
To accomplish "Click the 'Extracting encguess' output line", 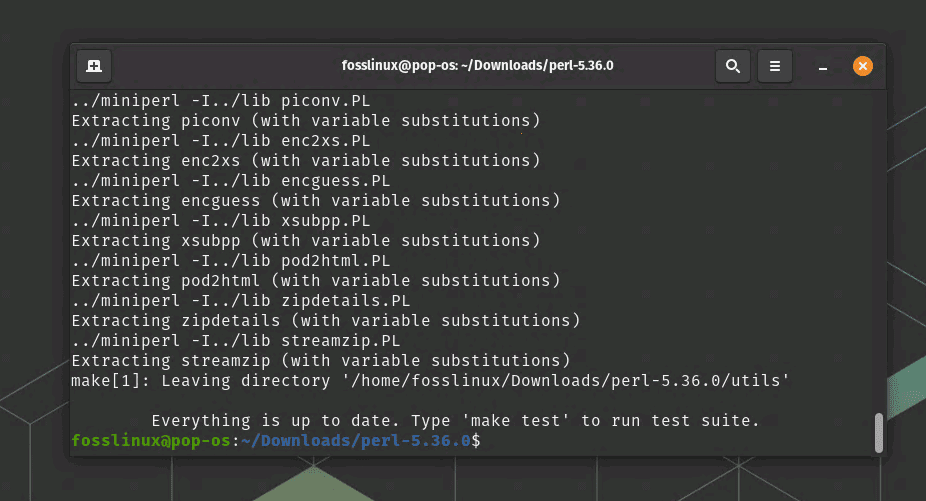I will (316, 201).
